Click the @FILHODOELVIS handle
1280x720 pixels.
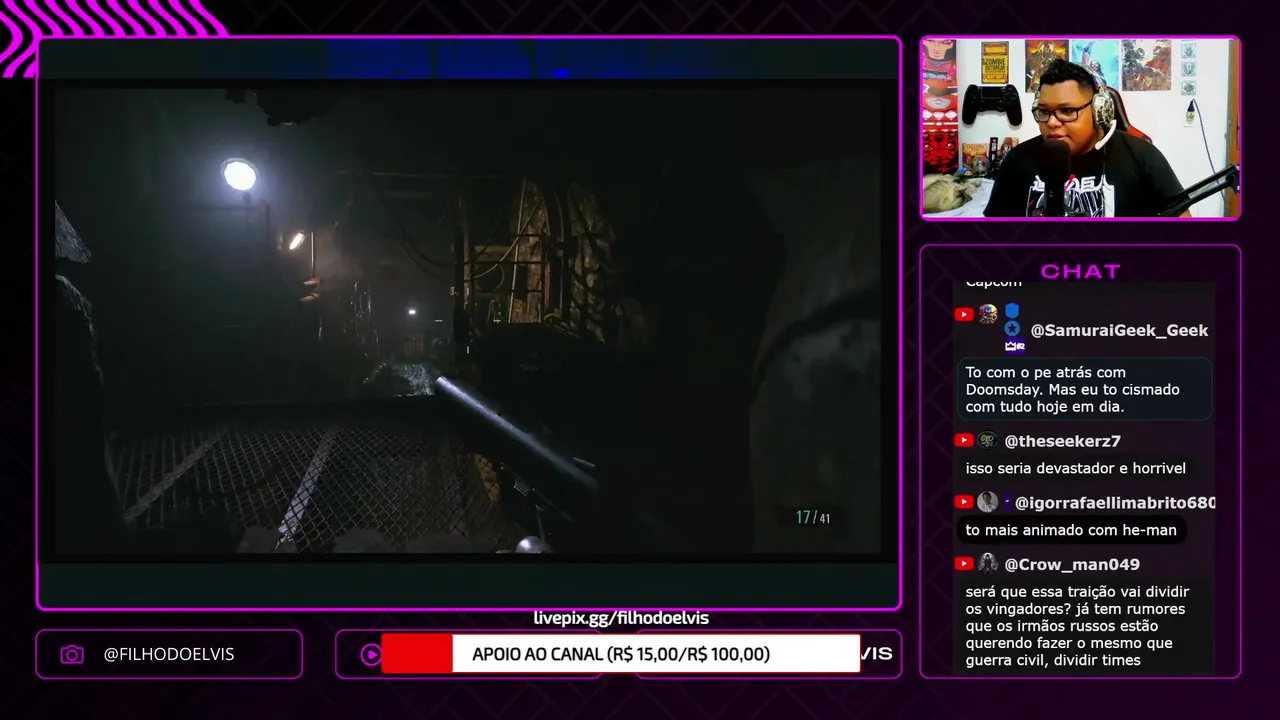coord(169,654)
